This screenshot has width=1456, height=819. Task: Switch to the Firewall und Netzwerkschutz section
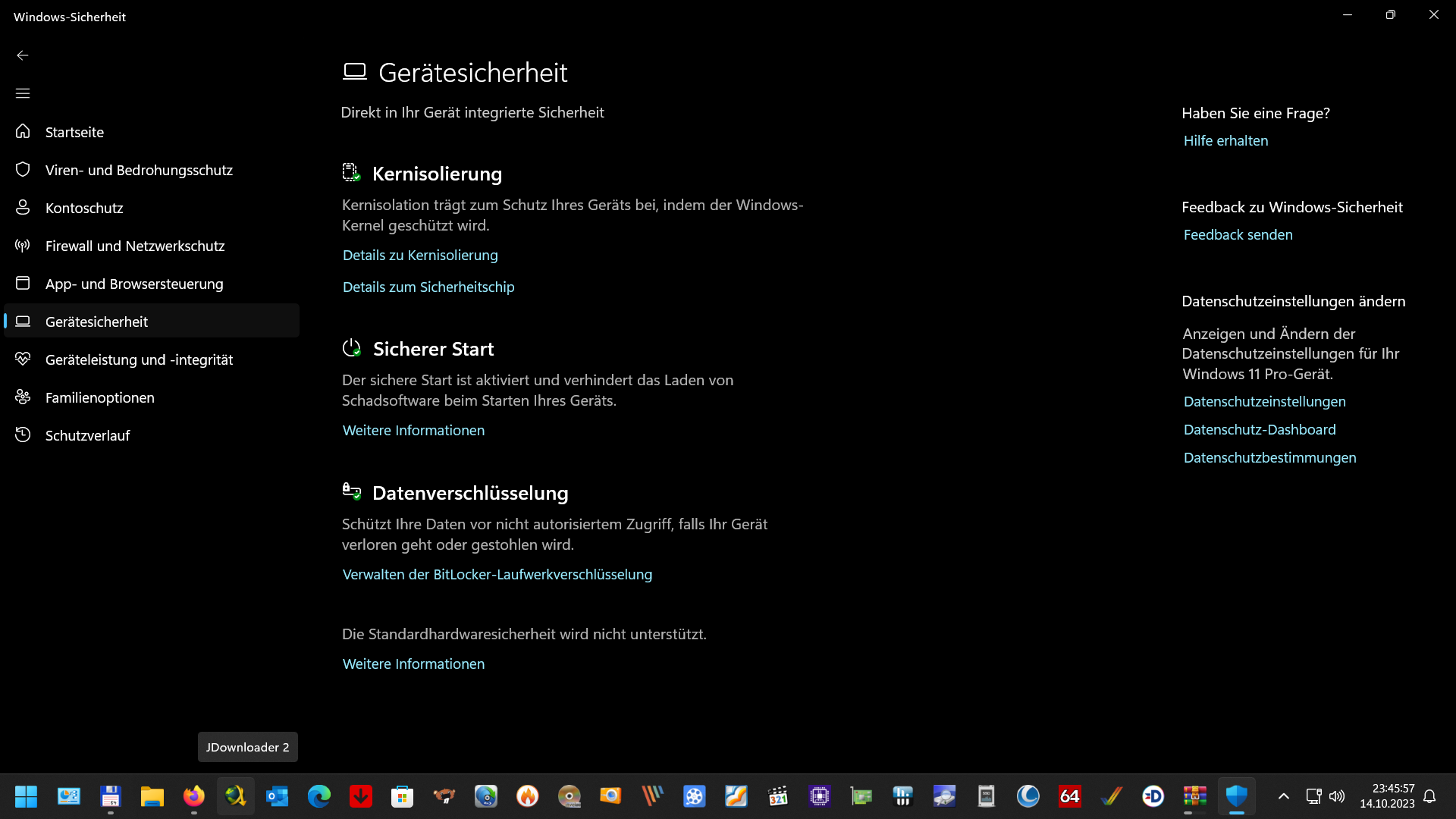(135, 246)
